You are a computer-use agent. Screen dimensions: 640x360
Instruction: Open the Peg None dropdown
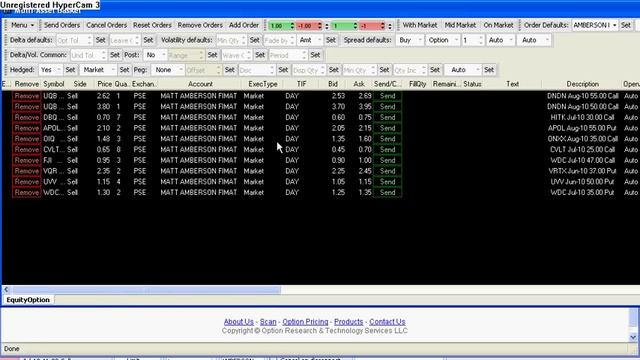[x=167, y=70]
